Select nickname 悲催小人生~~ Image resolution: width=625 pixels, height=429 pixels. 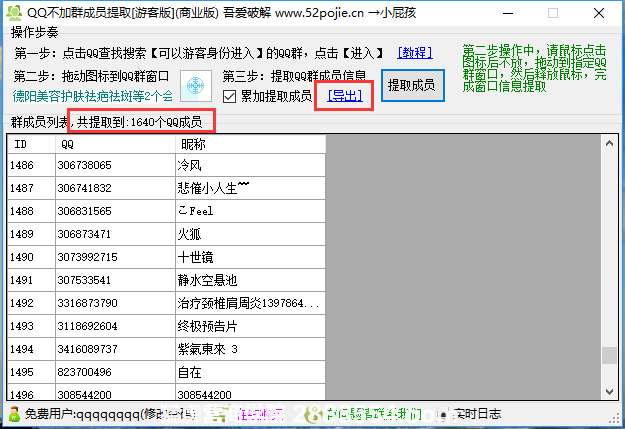point(250,188)
